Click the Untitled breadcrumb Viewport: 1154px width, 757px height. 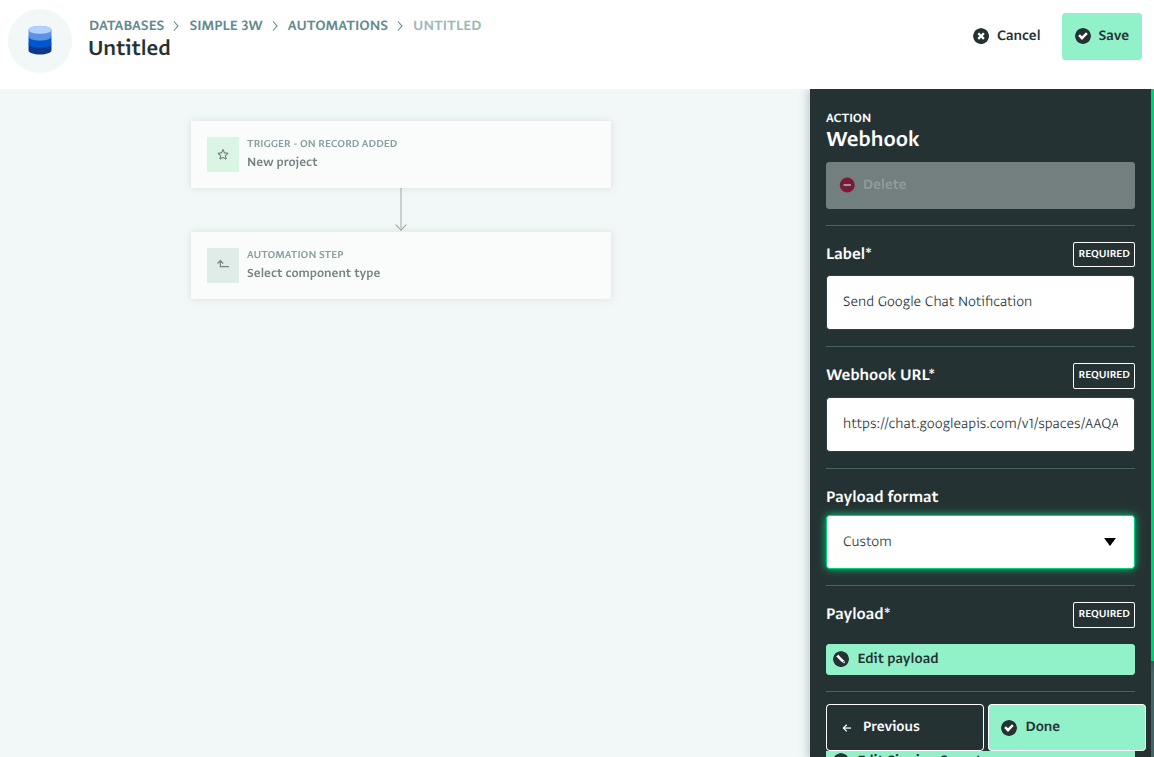447,25
